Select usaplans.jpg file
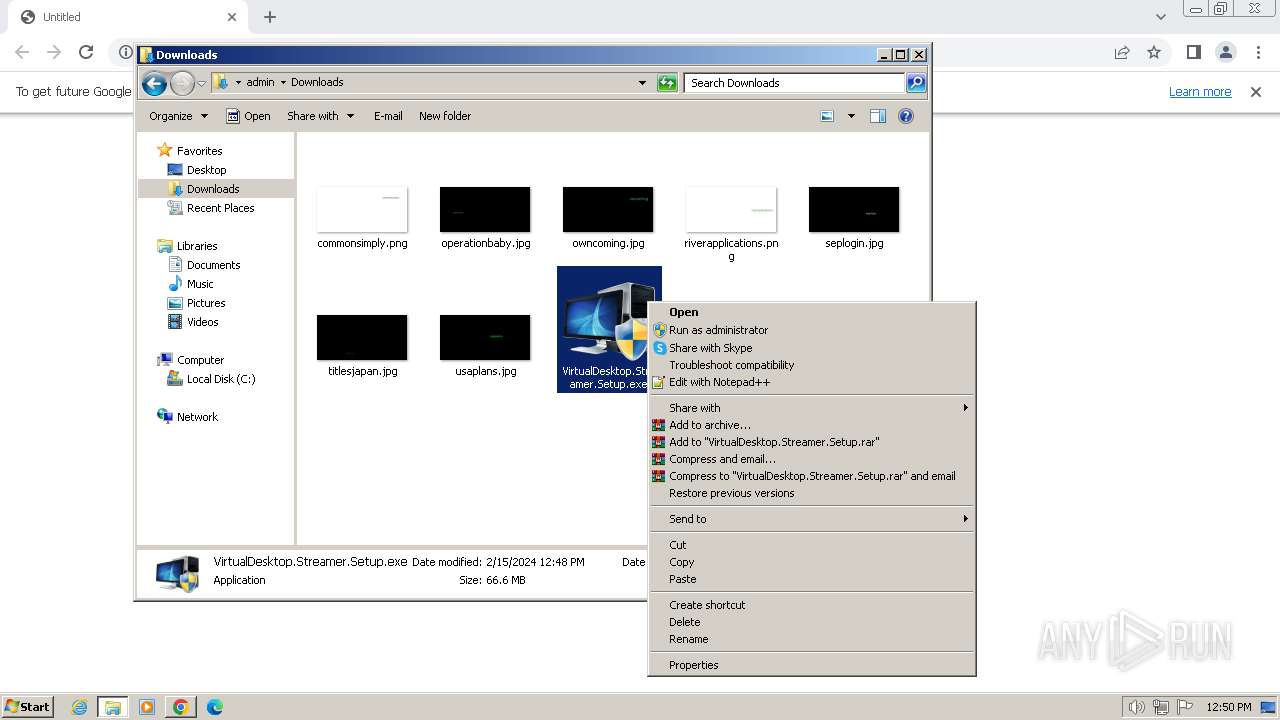The image size is (1280, 720). pos(485,346)
